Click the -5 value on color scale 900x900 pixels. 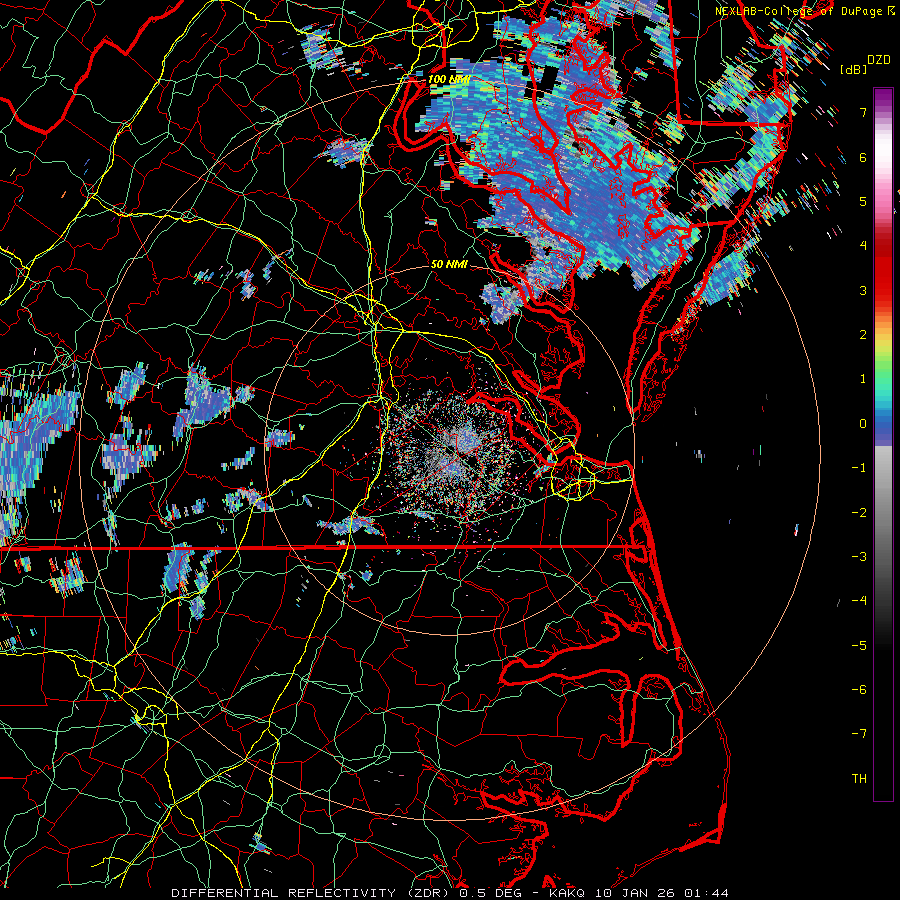pyautogui.click(x=859, y=645)
